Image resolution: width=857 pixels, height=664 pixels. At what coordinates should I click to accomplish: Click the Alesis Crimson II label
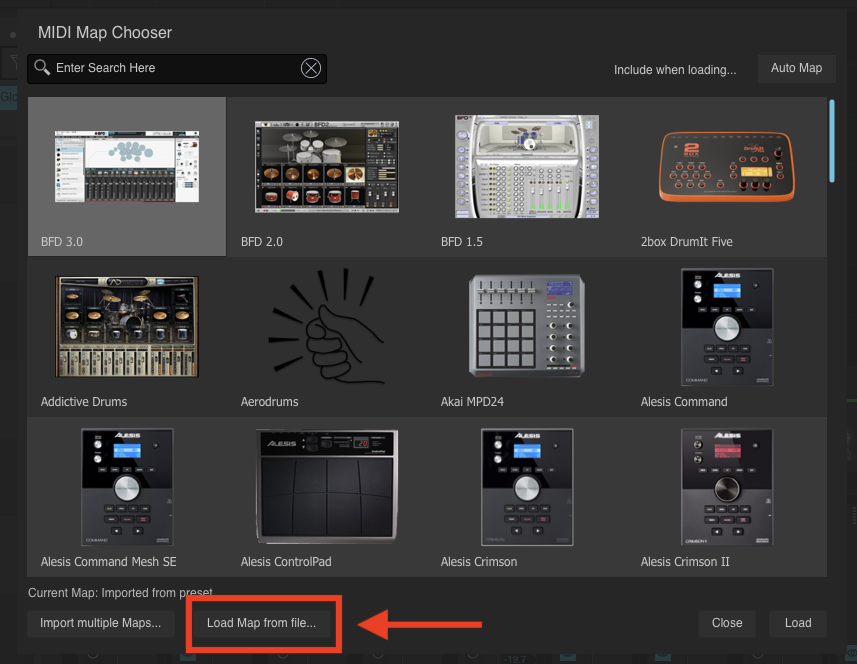685,562
